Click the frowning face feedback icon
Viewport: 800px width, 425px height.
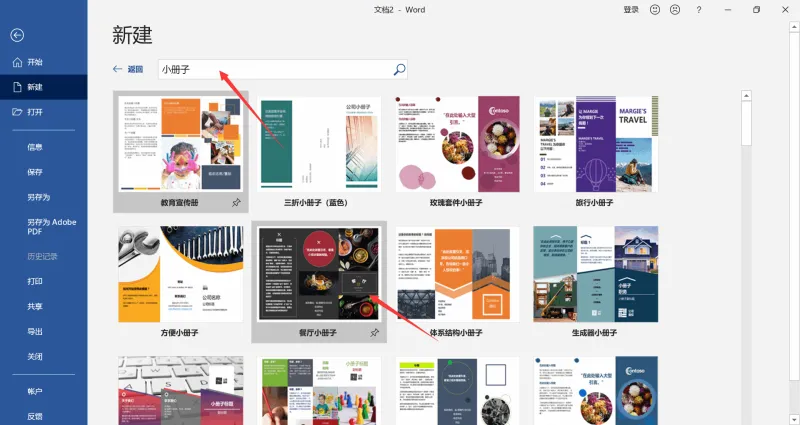(675, 10)
